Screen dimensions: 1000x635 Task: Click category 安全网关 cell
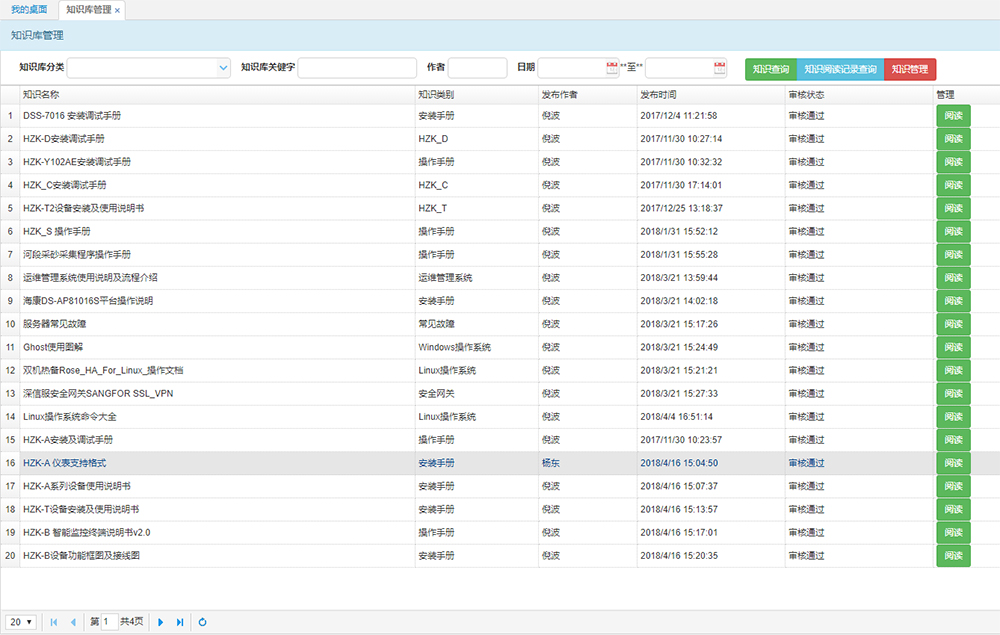437,394
